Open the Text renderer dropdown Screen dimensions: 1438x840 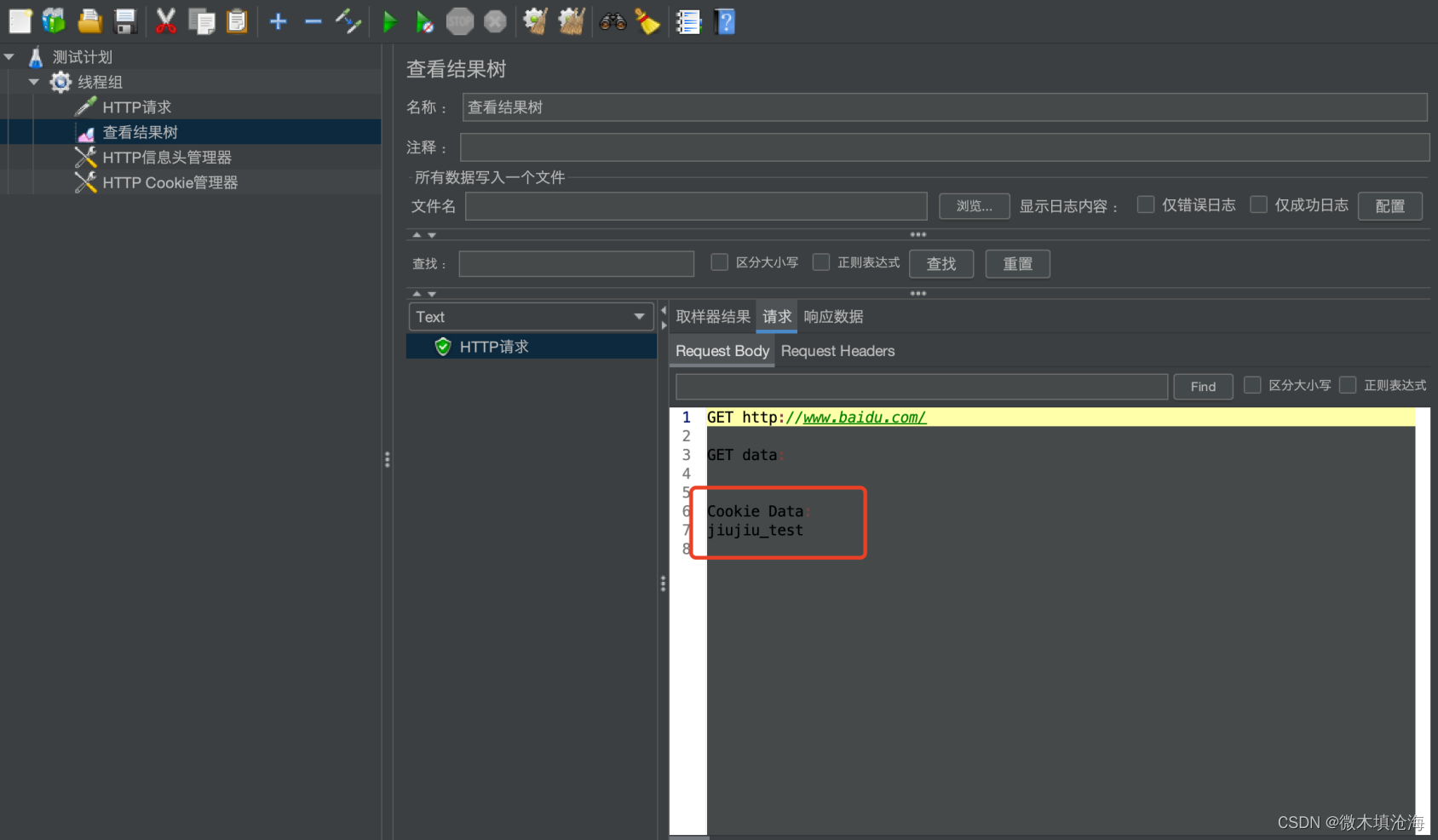click(x=531, y=317)
